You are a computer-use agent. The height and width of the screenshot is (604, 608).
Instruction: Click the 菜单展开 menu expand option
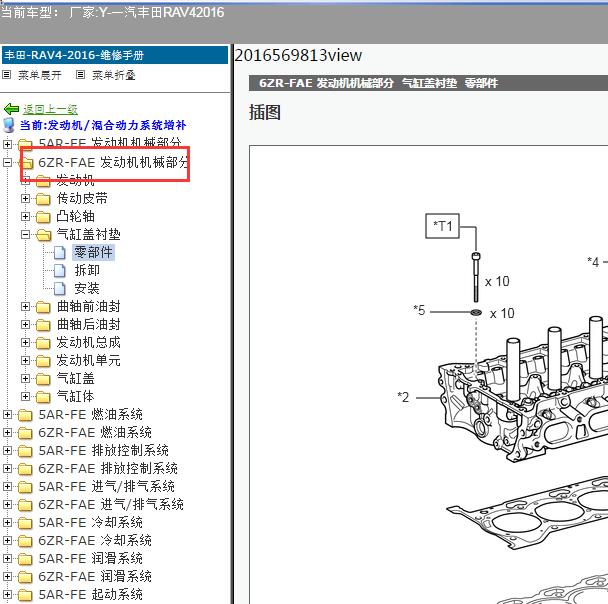[x=40, y=75]
